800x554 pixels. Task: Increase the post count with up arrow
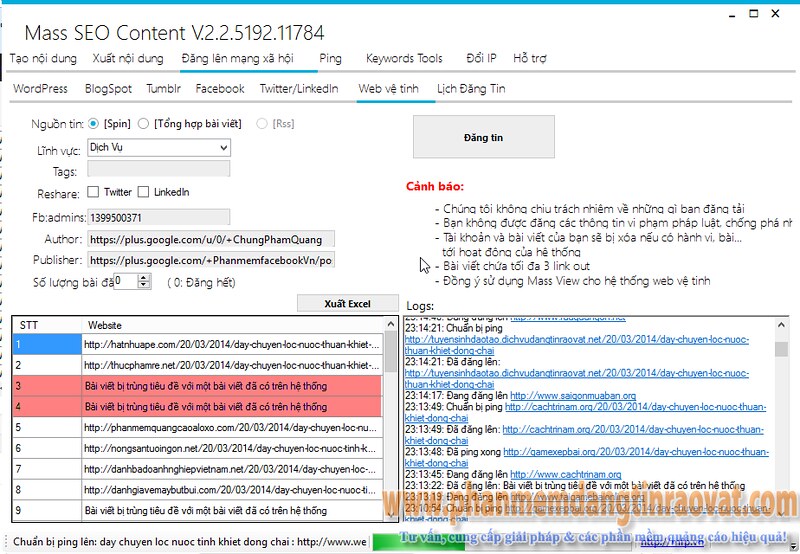(144, 278)
